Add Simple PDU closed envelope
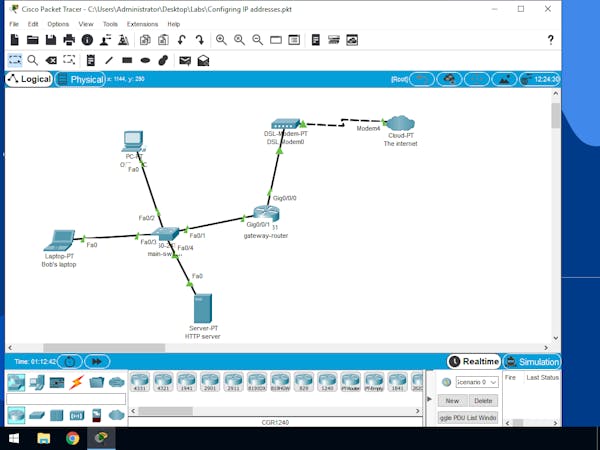The image size is (600, 450). [185, 60]
